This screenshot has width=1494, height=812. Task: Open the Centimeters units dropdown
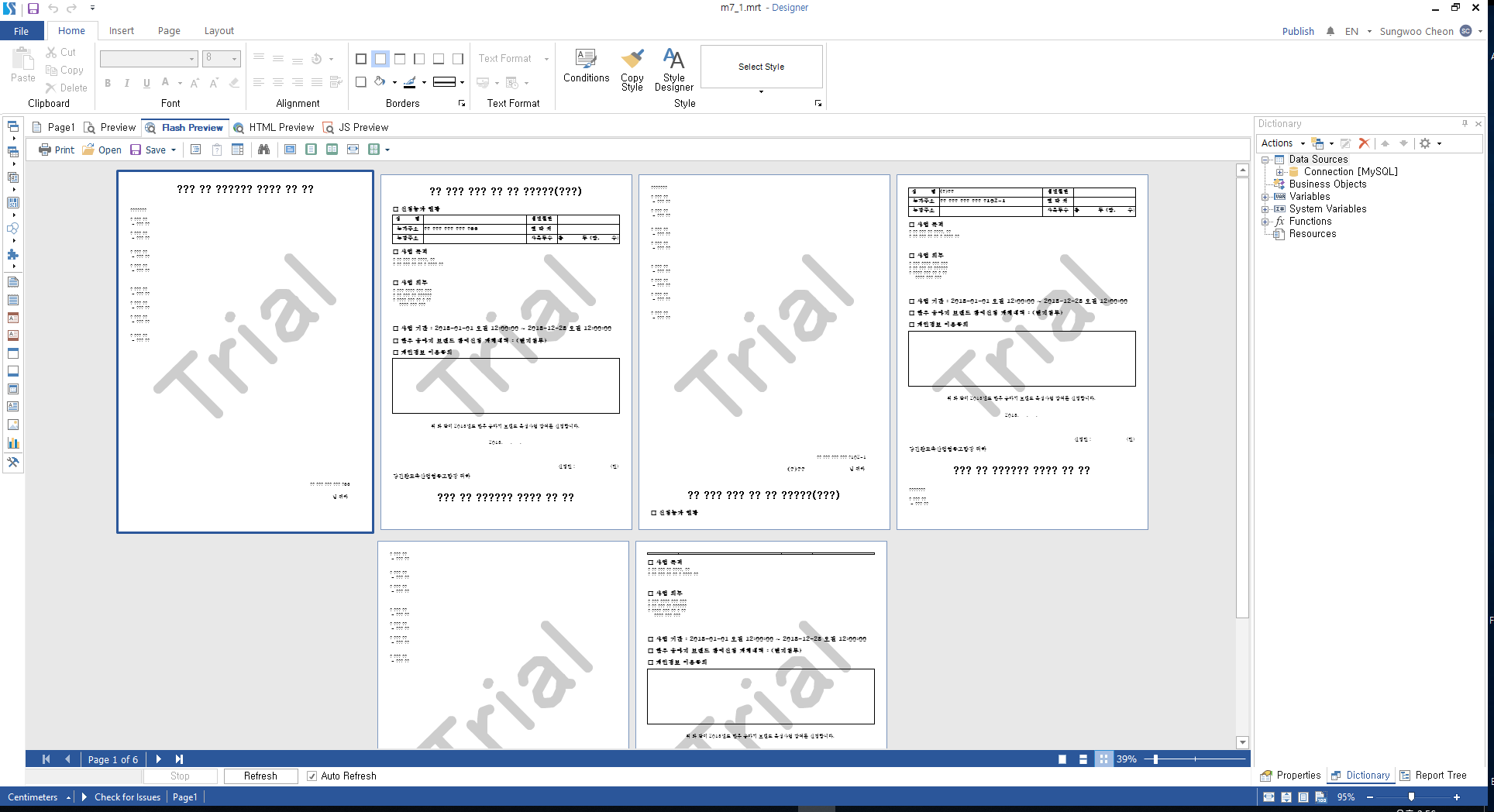click(x=38, y=797)
